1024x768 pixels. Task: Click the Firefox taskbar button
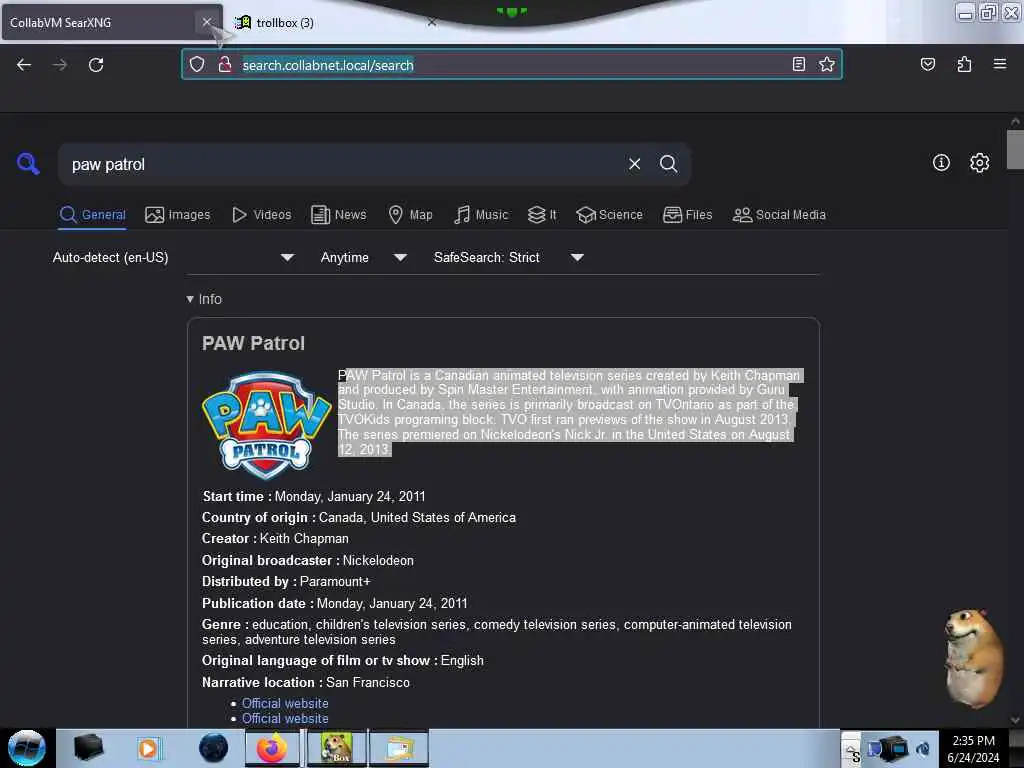(272, 748)
